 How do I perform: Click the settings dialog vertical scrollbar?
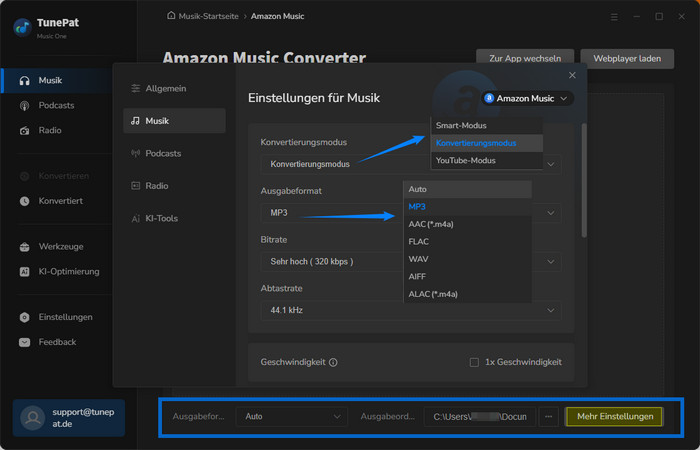click(584, 180)
